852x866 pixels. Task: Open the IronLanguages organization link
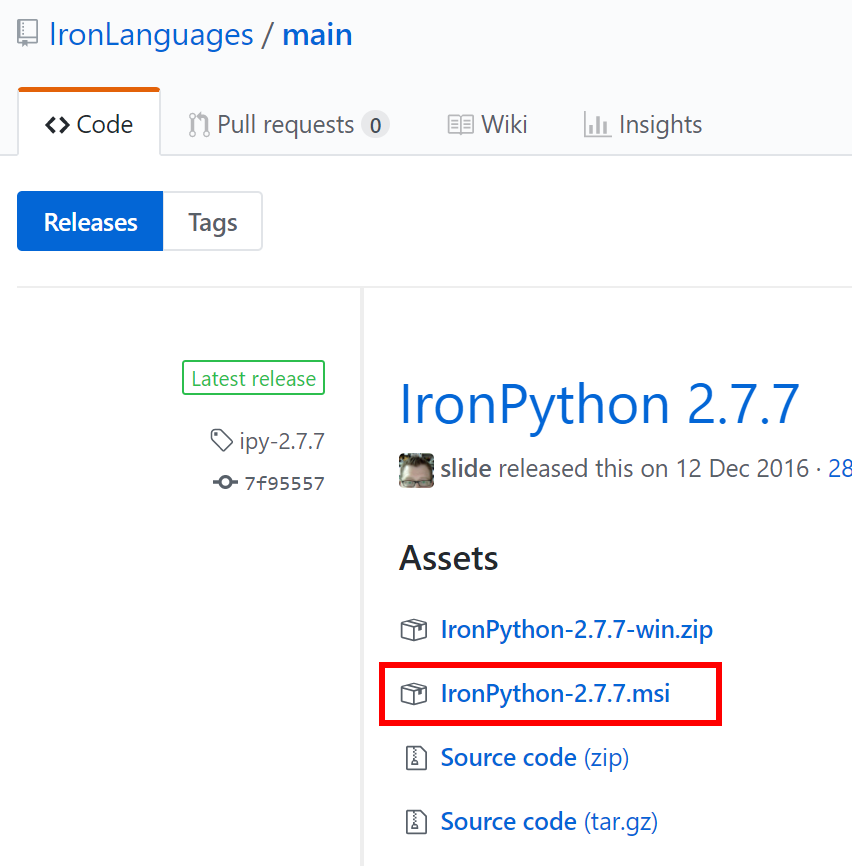151,35
